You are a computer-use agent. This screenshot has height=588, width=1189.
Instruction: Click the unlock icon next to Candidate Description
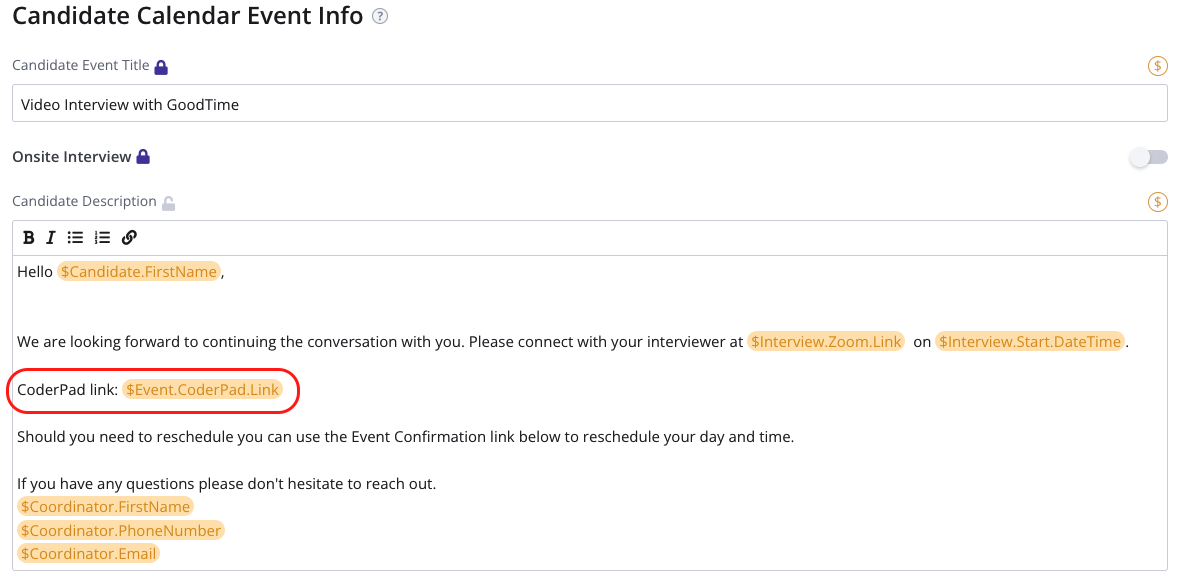click(x=169, y=203)
